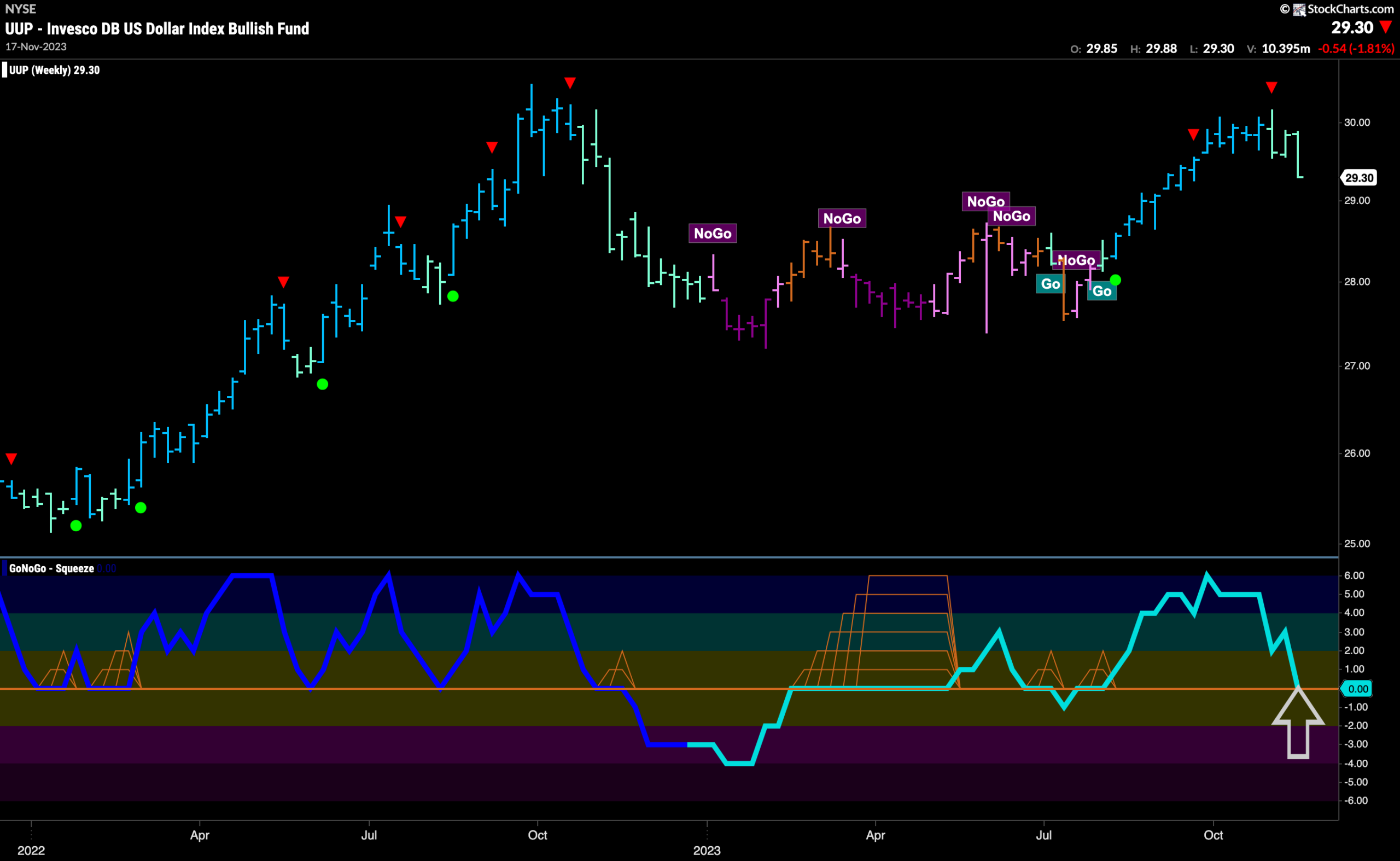
Task: Click the white legend swatch beside UUP (Weekly)
Action: click(x=4, y=70)
